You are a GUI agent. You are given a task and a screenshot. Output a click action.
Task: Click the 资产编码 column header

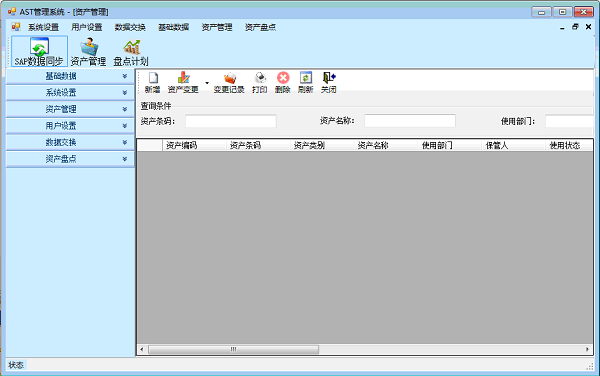[x=194, y=145]
